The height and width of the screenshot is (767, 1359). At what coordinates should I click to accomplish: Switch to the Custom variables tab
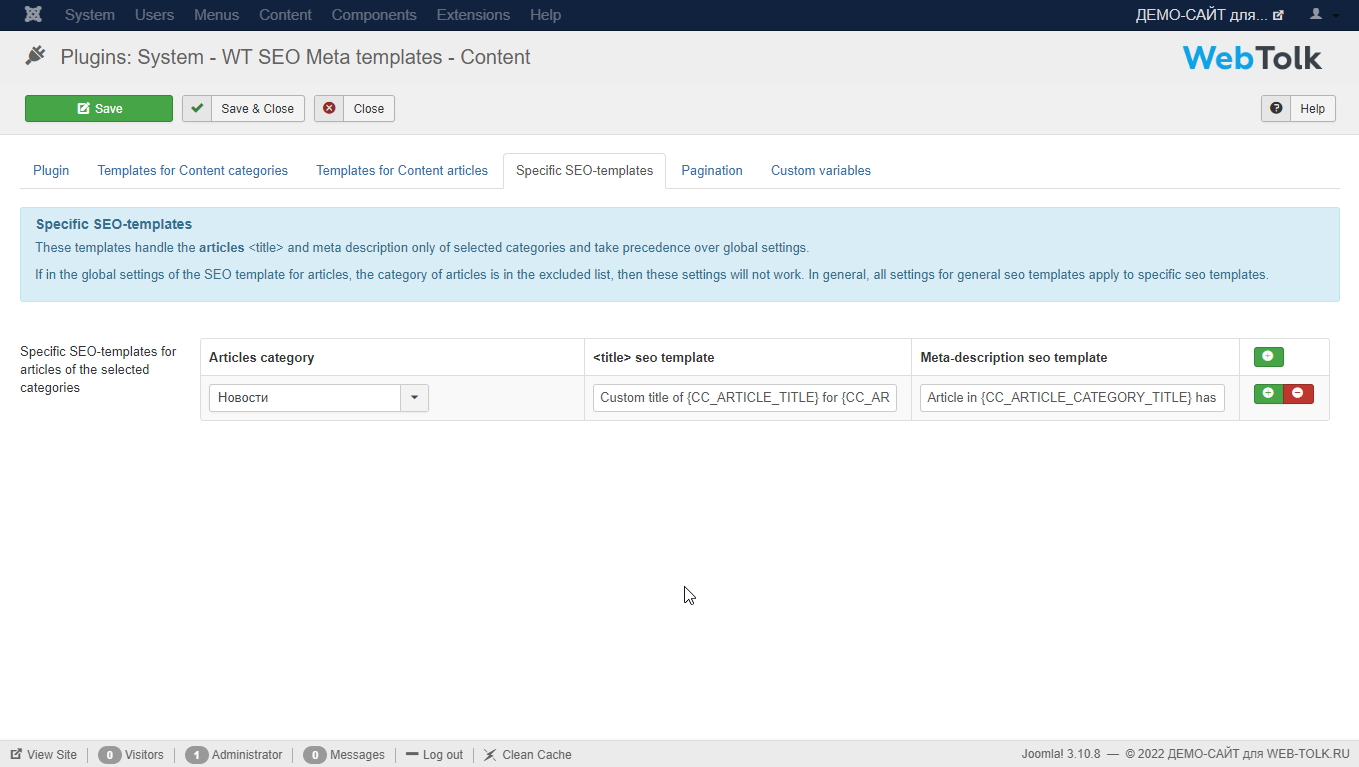coord(820,171)
